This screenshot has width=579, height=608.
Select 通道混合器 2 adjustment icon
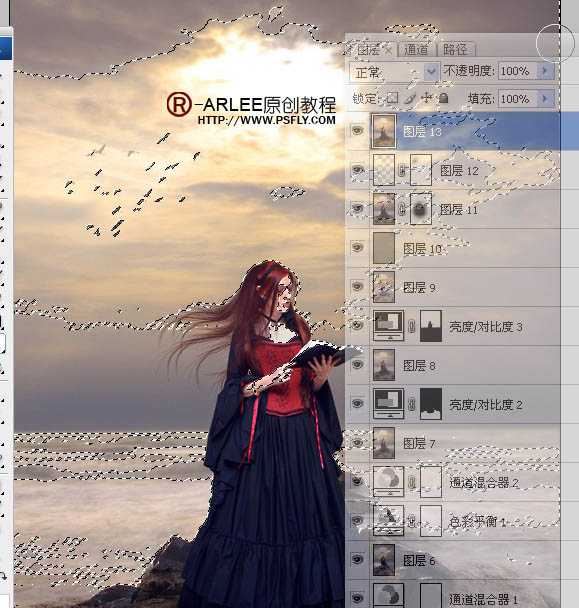tap(388, 482)
